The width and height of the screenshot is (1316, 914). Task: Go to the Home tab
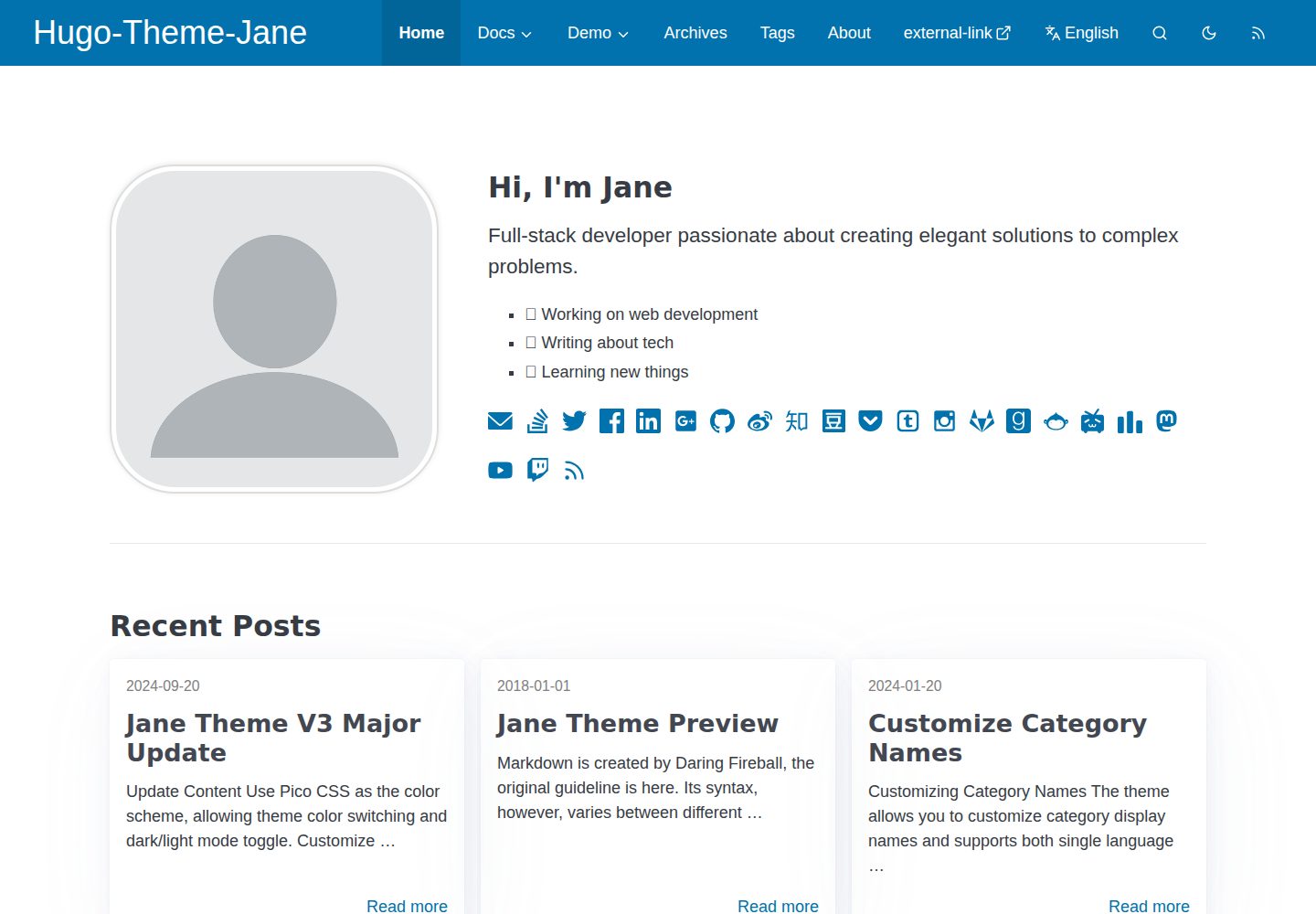[421, 33]
